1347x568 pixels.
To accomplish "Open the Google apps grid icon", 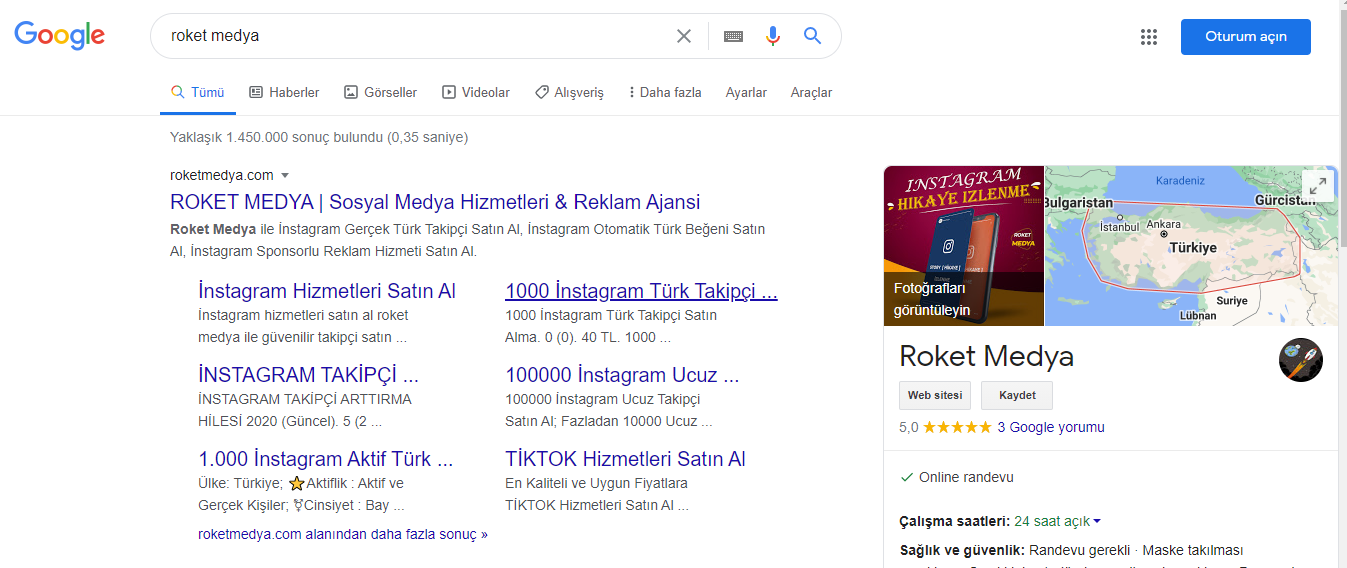I will click(x=1149, y=37).
